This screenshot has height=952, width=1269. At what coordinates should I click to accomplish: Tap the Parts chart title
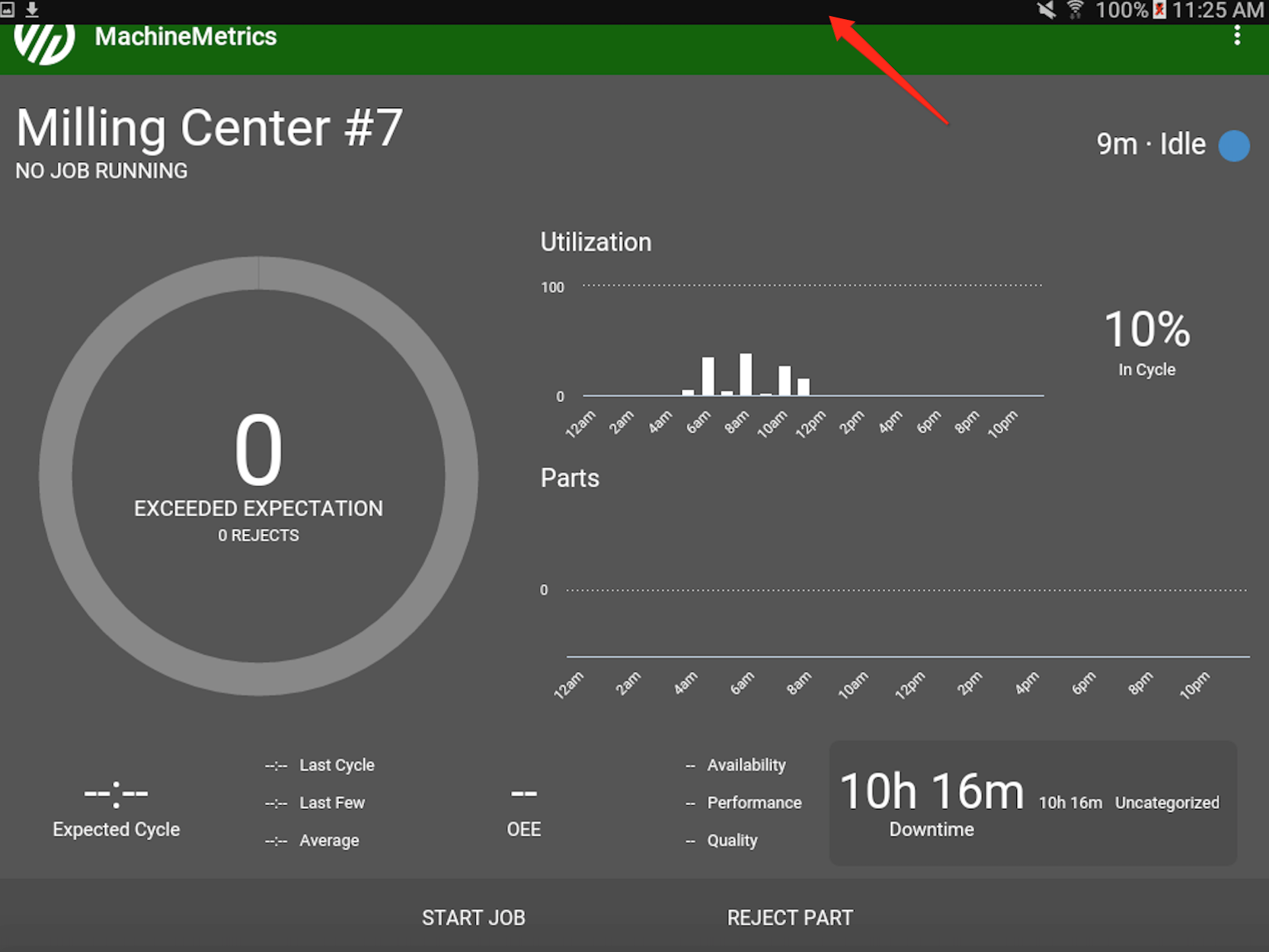[570, 478]
